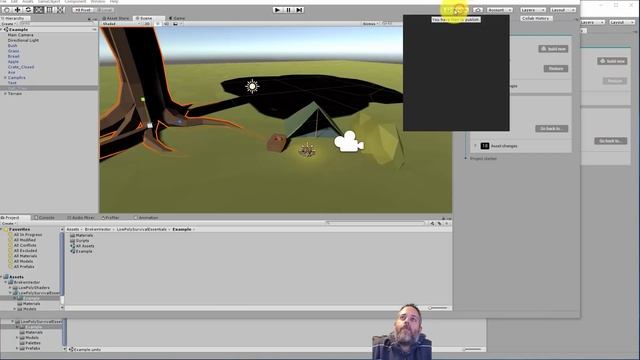The width and height of the screenshot is (640, 360).
Task: Open the scene effects image dropdown
Action: point(177,24)
